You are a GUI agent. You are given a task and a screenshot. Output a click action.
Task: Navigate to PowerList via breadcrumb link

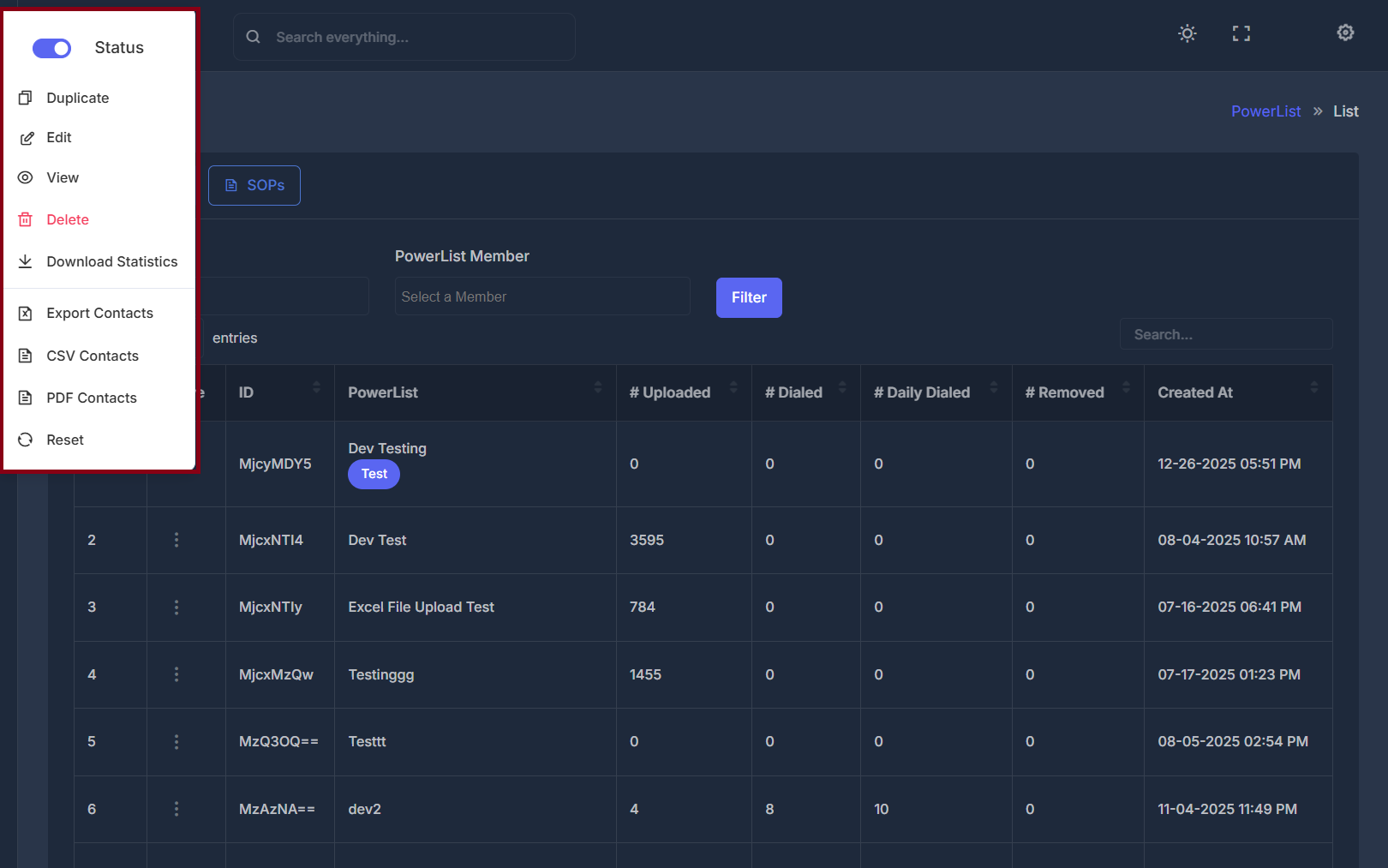[x=1265, y=111]
